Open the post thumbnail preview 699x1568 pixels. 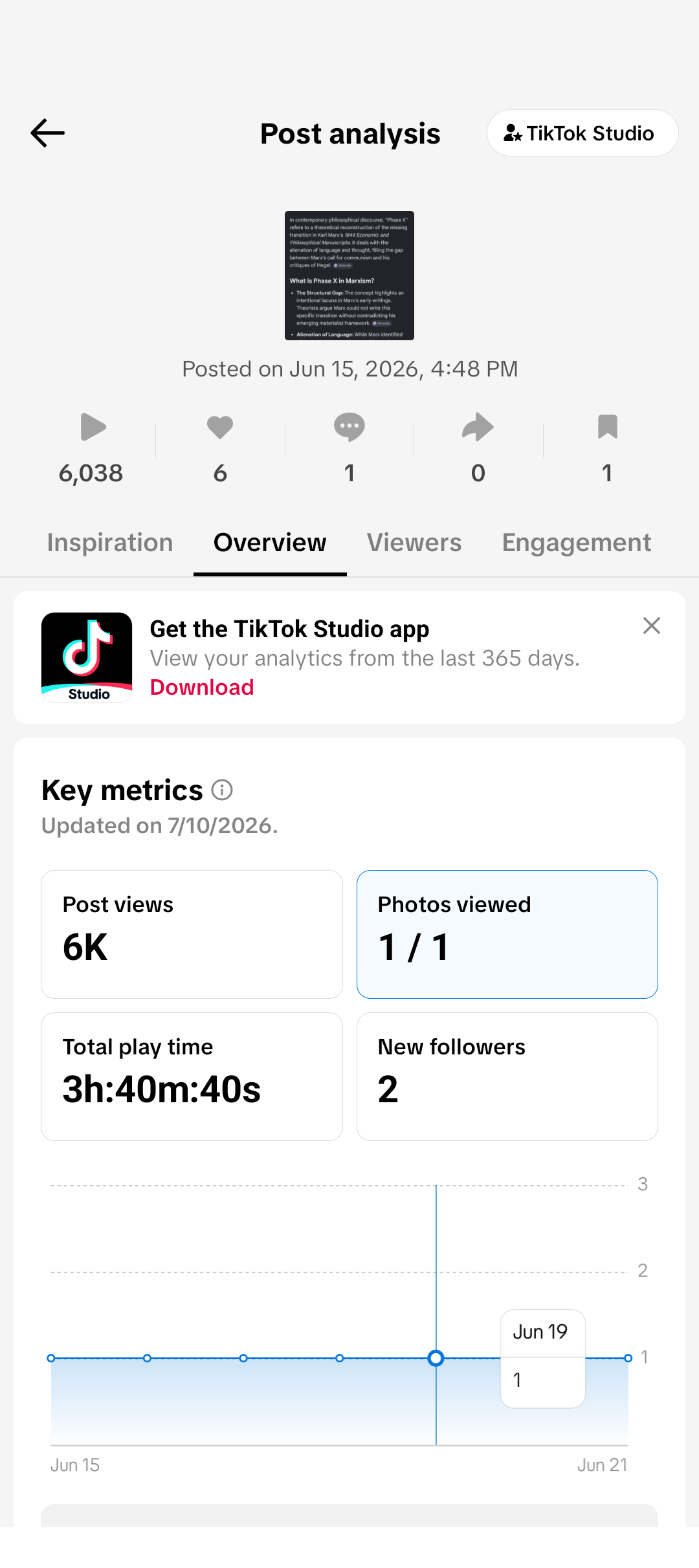pyautogui.click(x=349, y=276)
